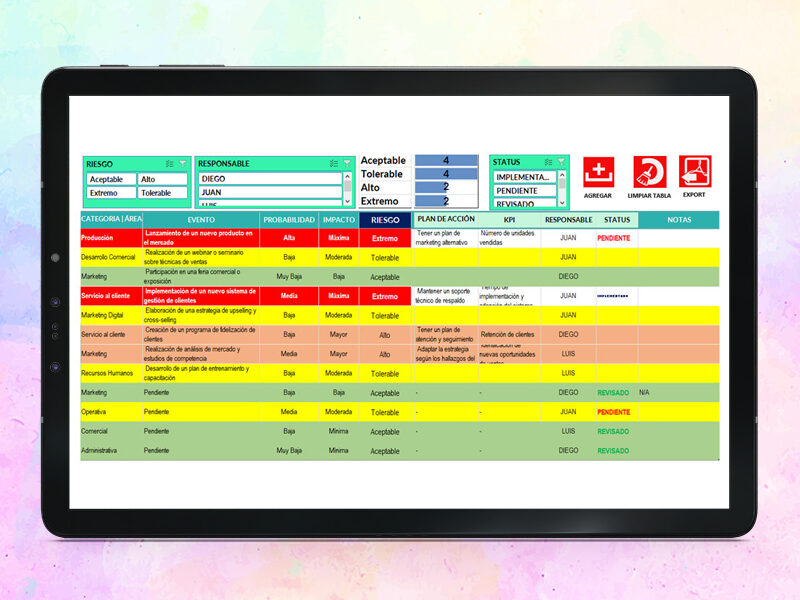Select the PENDIENTE status in the Producción row
Screen dimensions: 800x600
[617, 238]
